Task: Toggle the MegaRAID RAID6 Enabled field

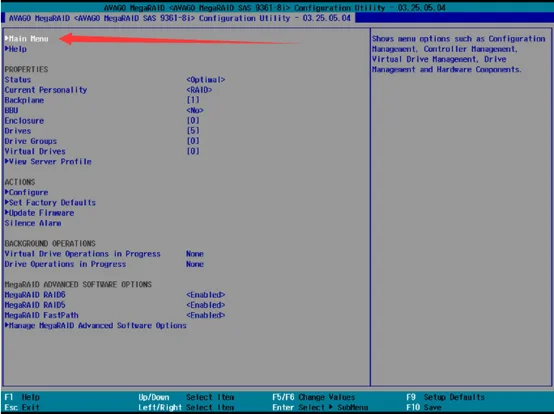Action: click(206, 295)
